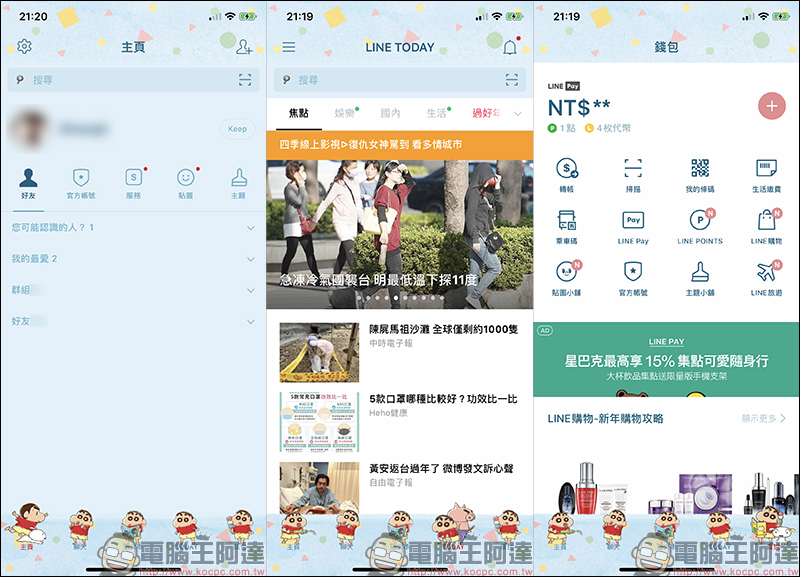The width and height of the screenshot is (800, 577).
Task: Tap the notification bell in LINE TODAY
Action: tap(510, 47)
